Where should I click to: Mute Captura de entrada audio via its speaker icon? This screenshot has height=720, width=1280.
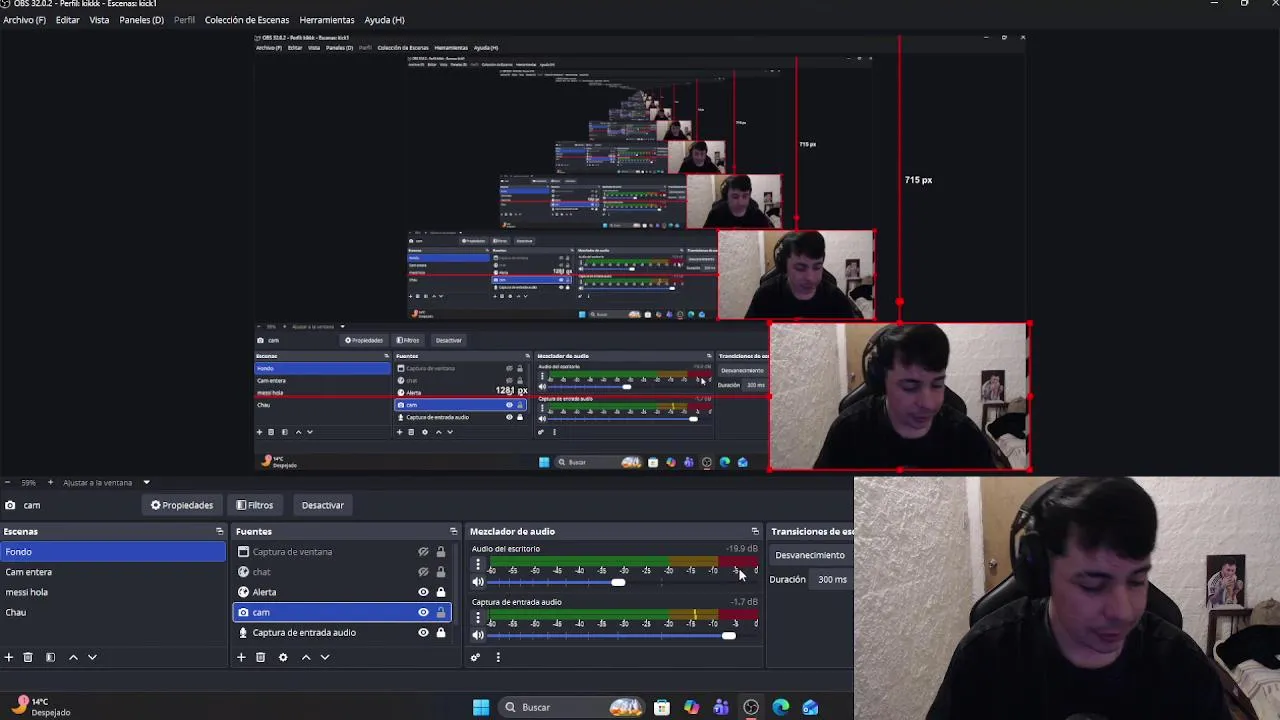pyautogui.click(x=478, y=635)
